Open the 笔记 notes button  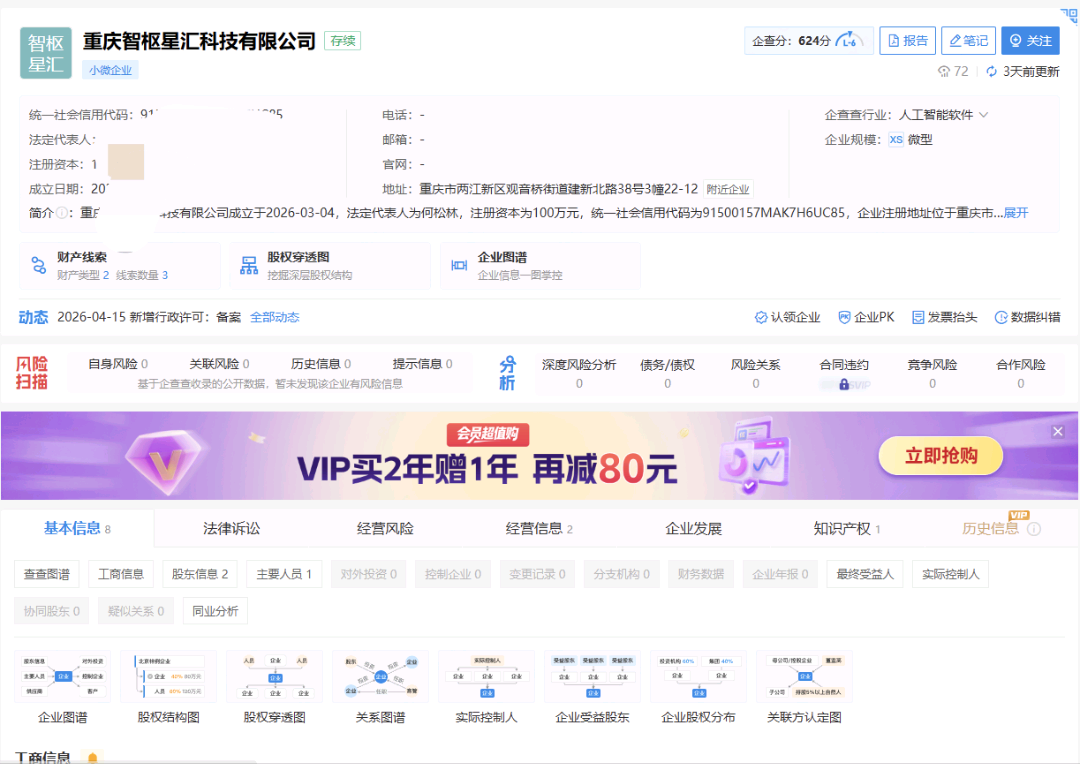tap(968, 41)
